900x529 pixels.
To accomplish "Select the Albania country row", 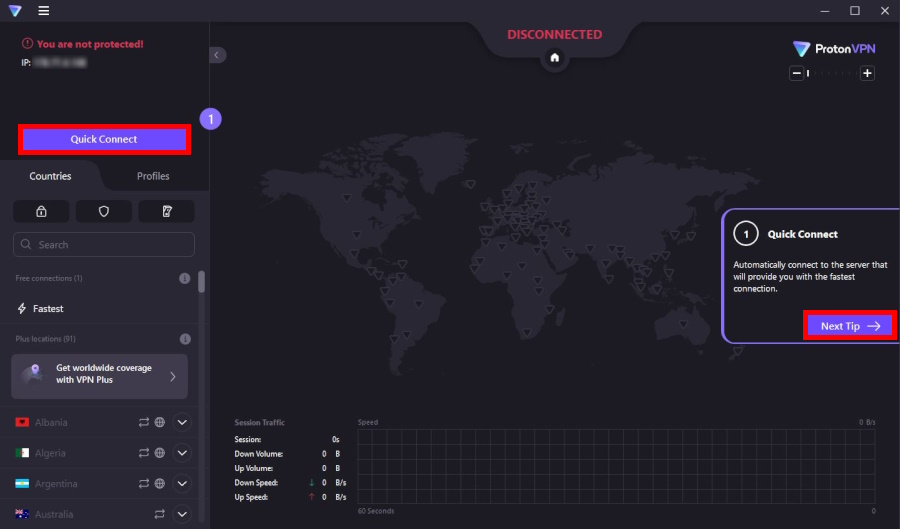I will point(99,422).
